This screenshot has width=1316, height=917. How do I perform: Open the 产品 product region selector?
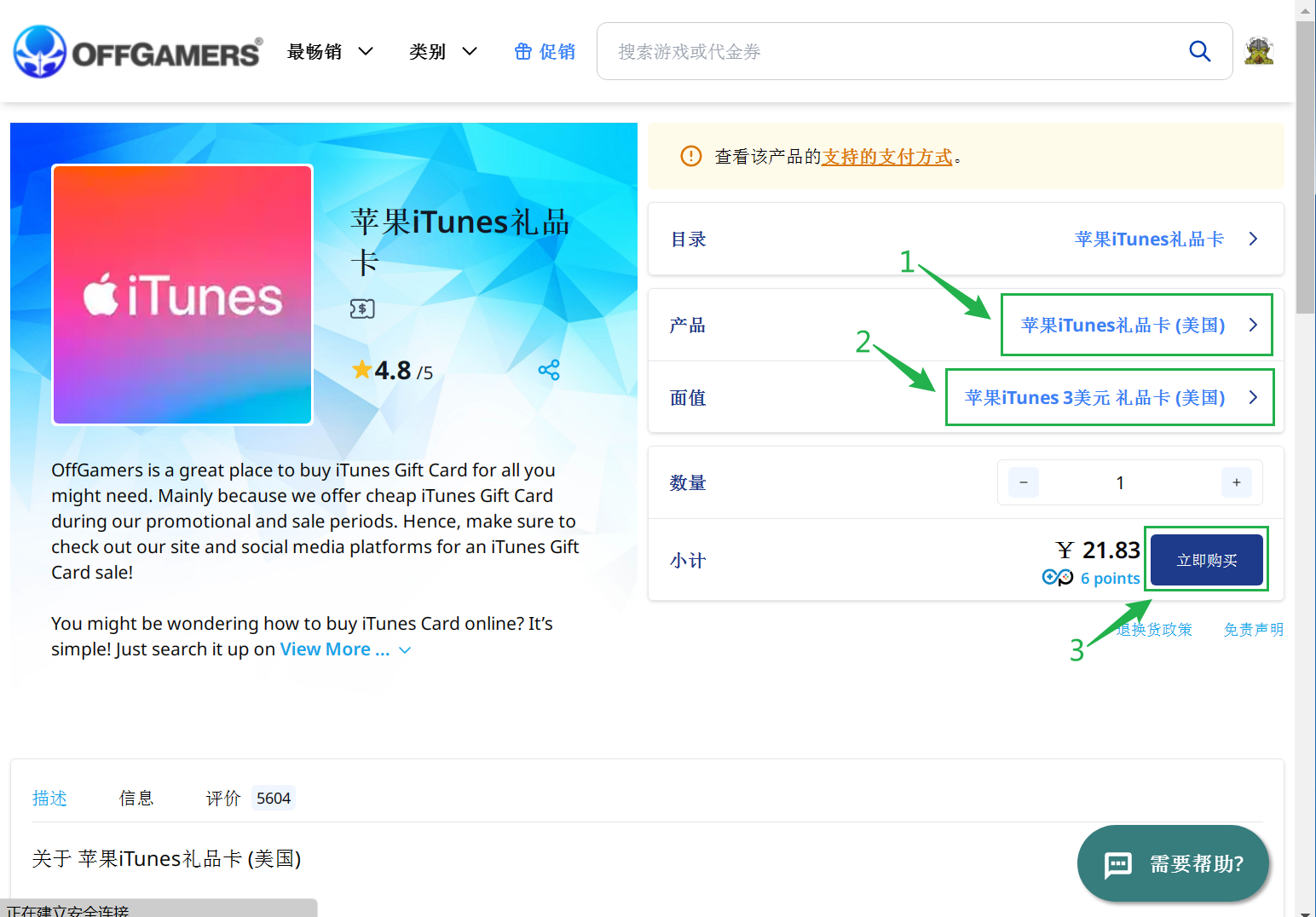pyautogui.click(x=1136, y=325)
